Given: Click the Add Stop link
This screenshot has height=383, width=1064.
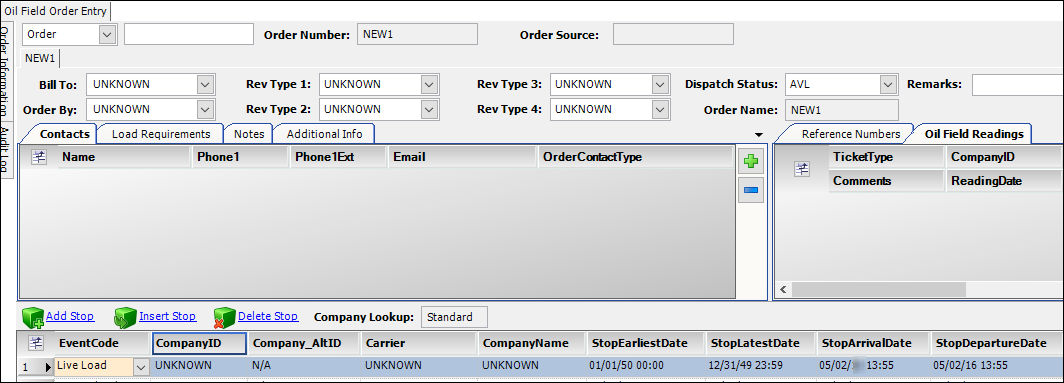Looking at the screenshot, I should [70, 316].
